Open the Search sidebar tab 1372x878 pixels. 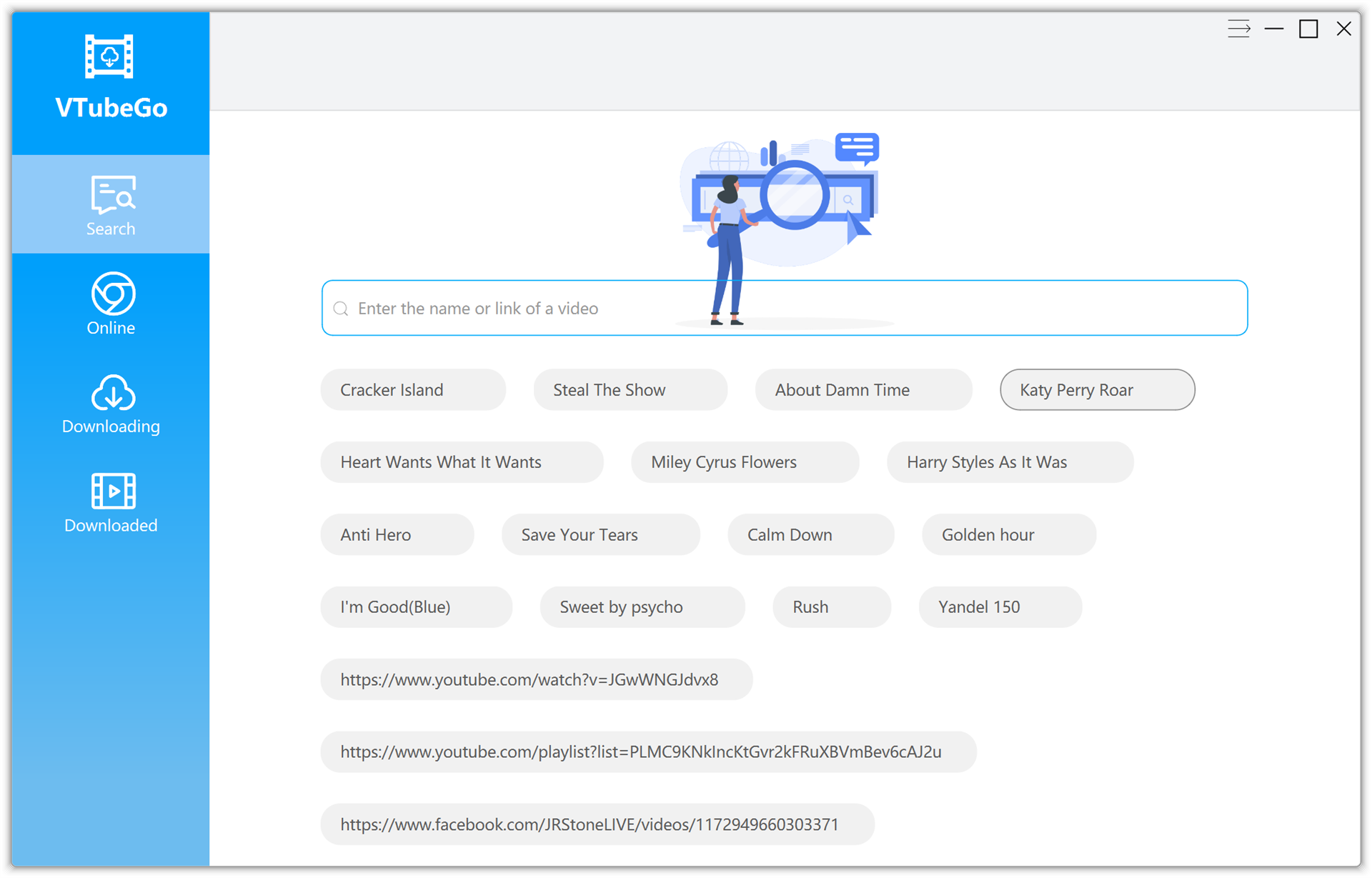click(111, 205)
